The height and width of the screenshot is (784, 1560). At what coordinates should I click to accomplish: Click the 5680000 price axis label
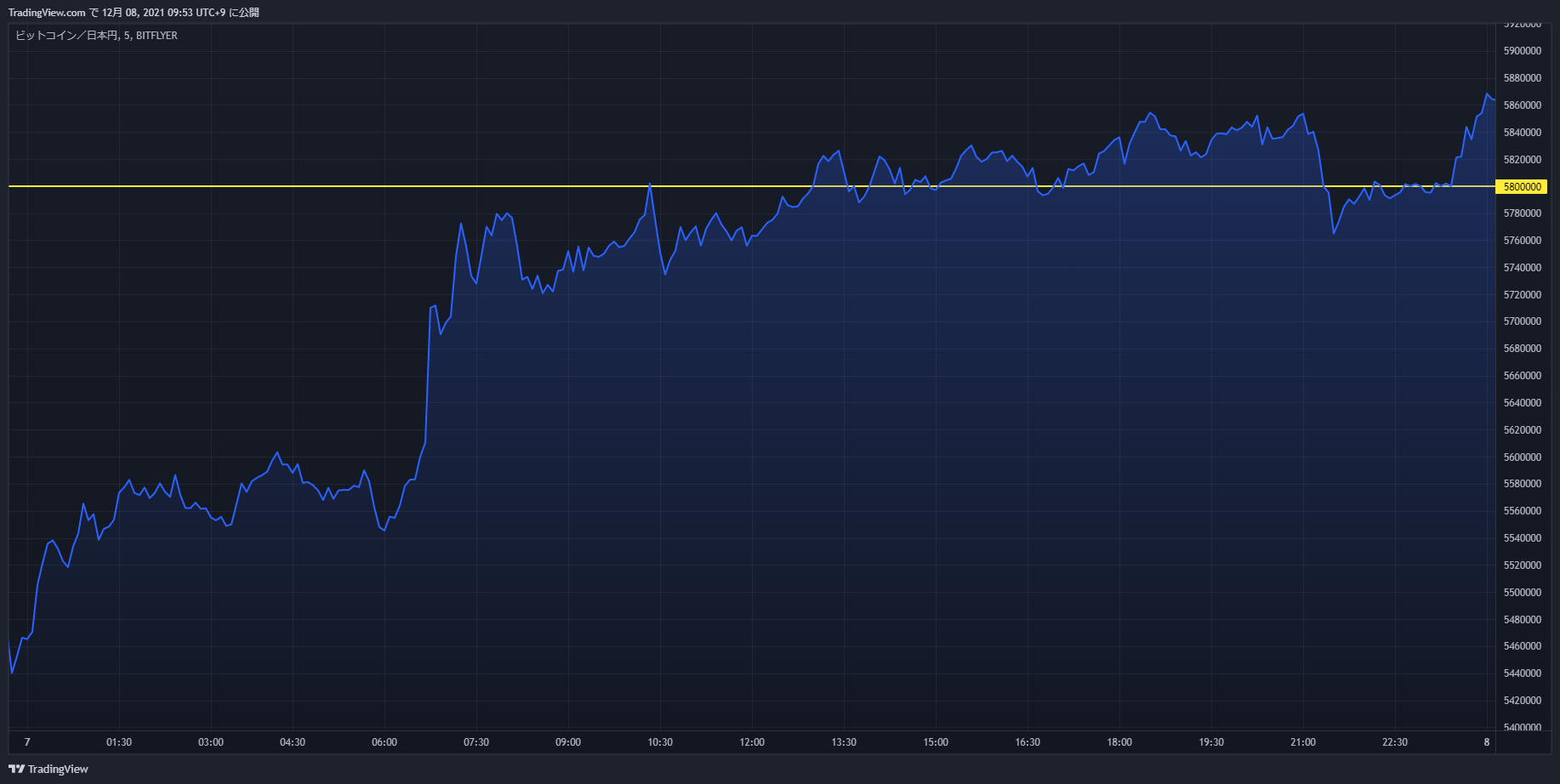(1523, 349)
